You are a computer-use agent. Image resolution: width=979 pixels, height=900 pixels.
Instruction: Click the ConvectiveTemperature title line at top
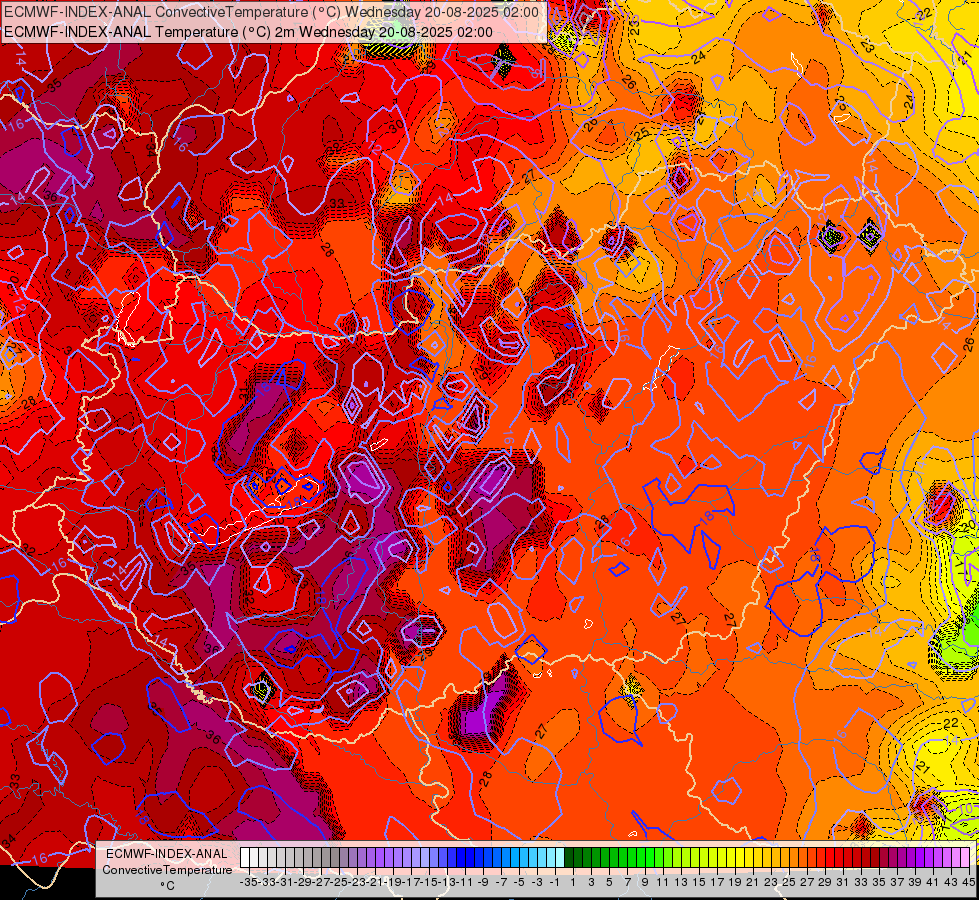click(272, 12)
